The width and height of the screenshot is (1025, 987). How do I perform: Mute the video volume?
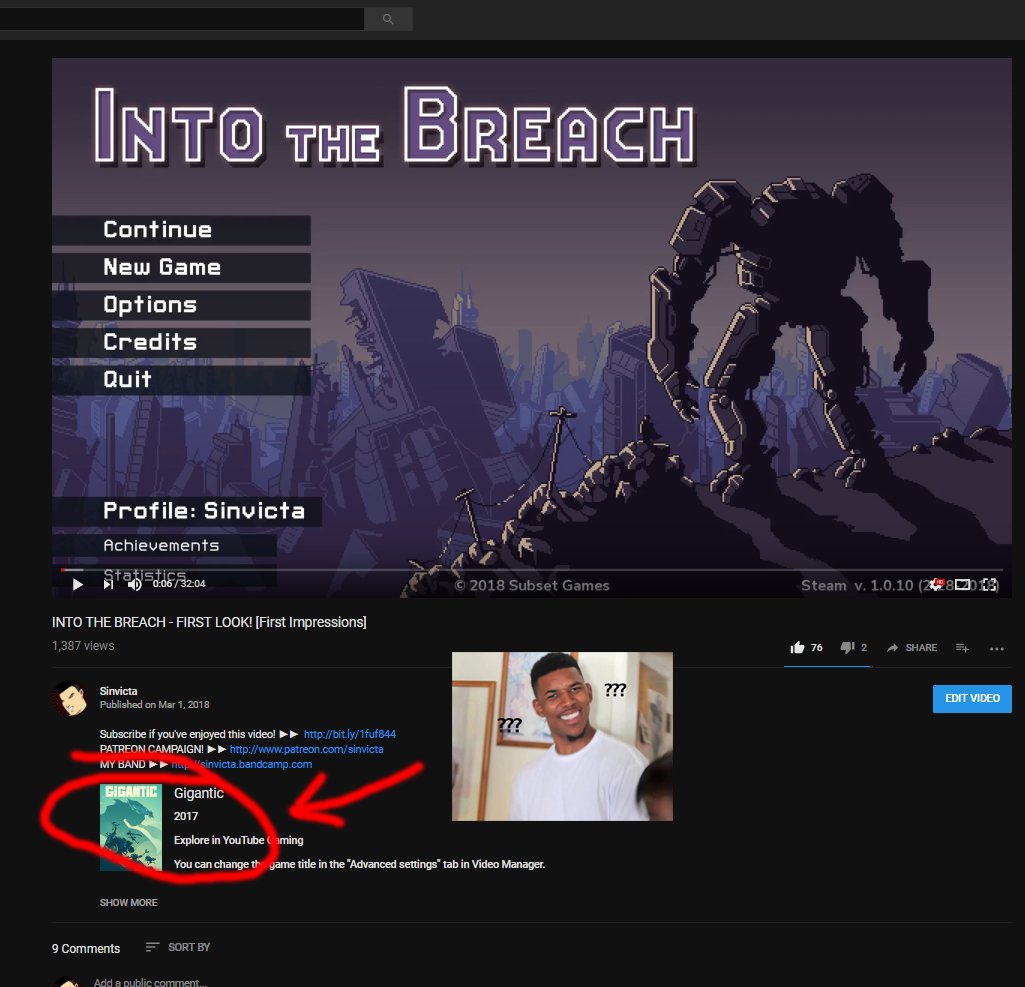tap(135, 584)
